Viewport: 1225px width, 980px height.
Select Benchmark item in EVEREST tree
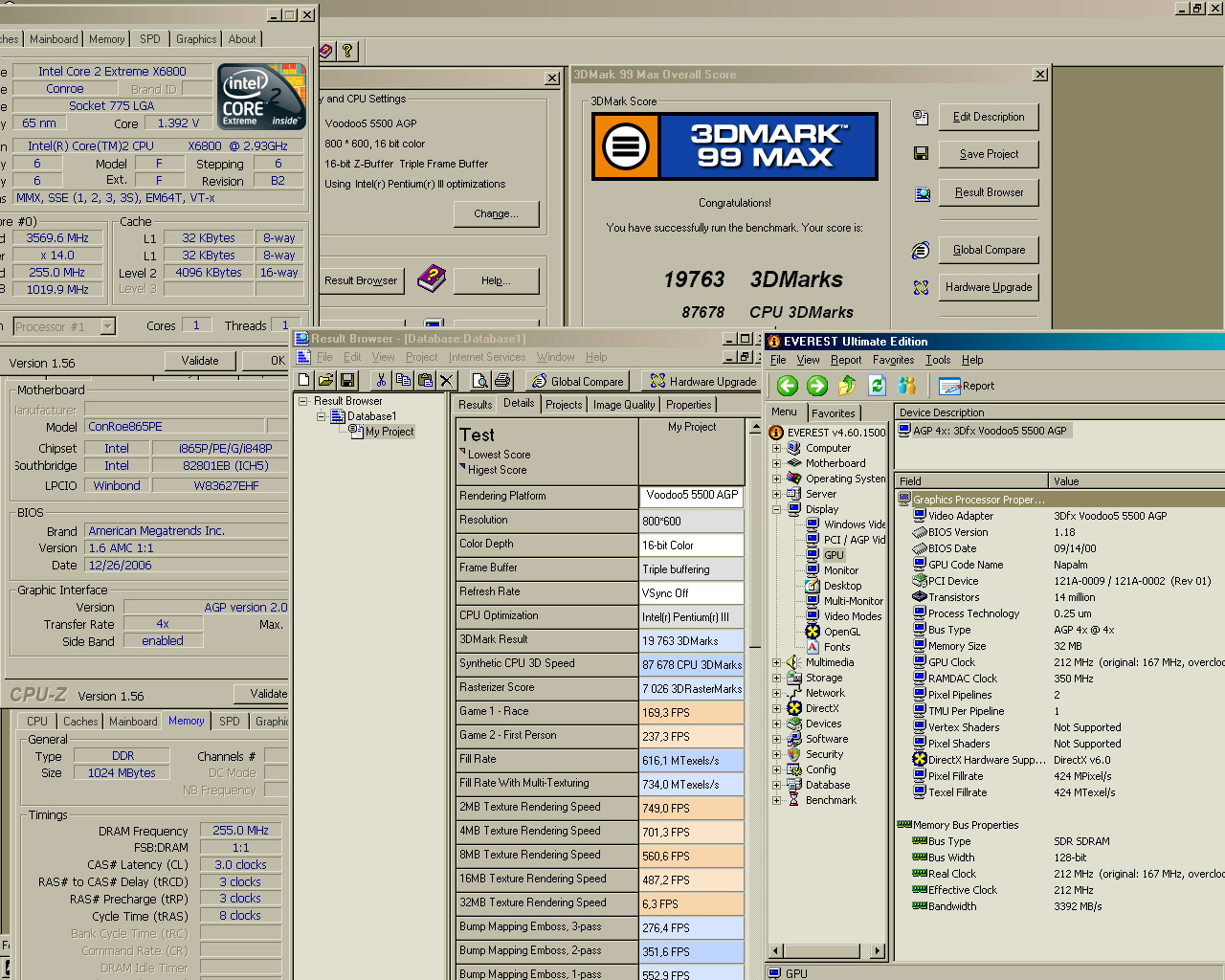coord(830,800)
